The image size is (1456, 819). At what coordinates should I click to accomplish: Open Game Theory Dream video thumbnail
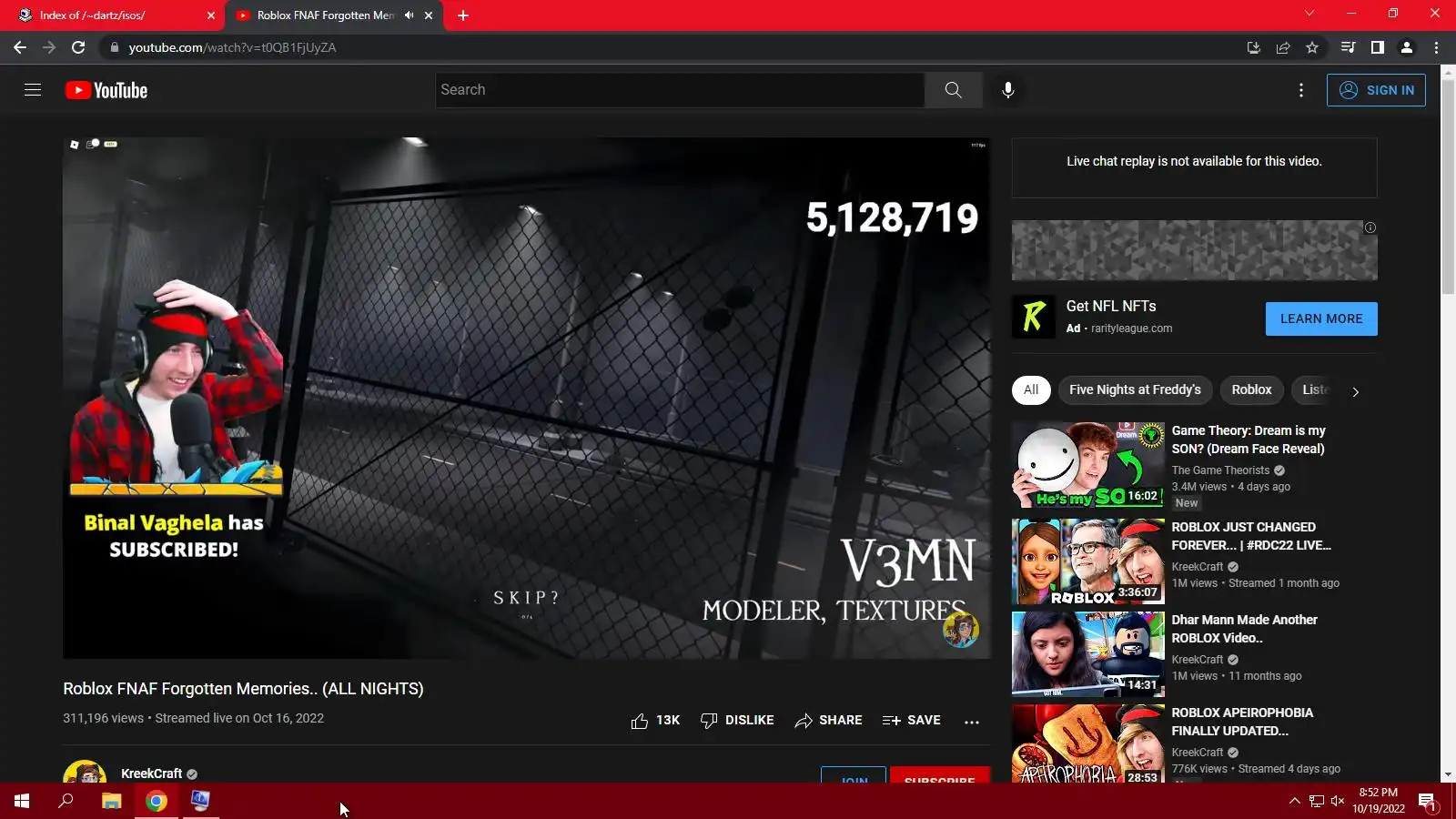(1087, 465)
